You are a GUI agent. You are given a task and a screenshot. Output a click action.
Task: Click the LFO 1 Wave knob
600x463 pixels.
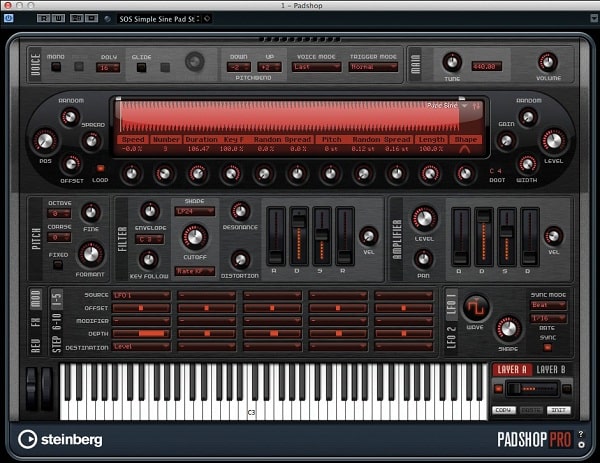[475, 307]
